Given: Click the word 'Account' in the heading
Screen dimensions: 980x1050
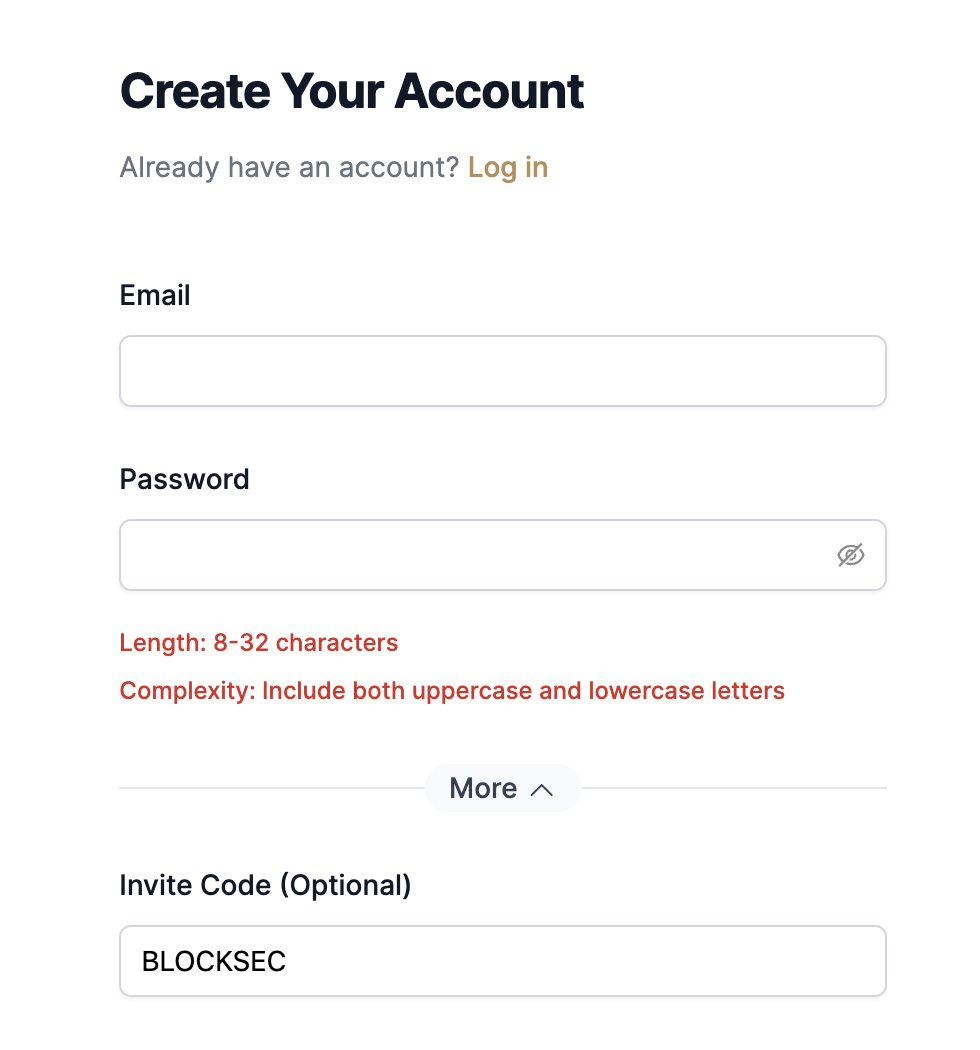Looking at the screenshot, I should point(490,90).
